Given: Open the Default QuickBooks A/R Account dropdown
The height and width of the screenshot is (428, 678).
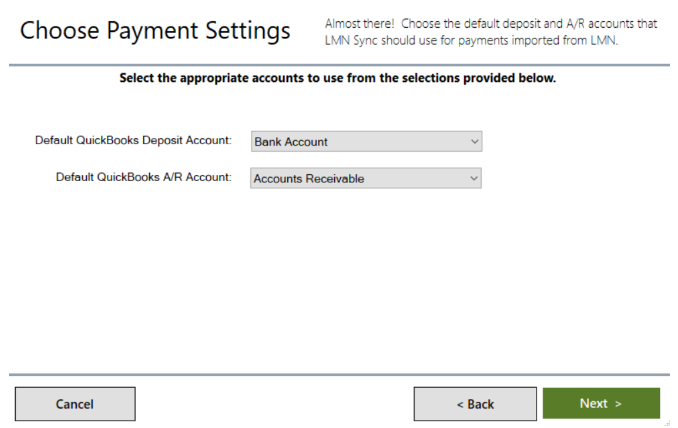Looking at the screenshot, I should (x=366, y=178).
